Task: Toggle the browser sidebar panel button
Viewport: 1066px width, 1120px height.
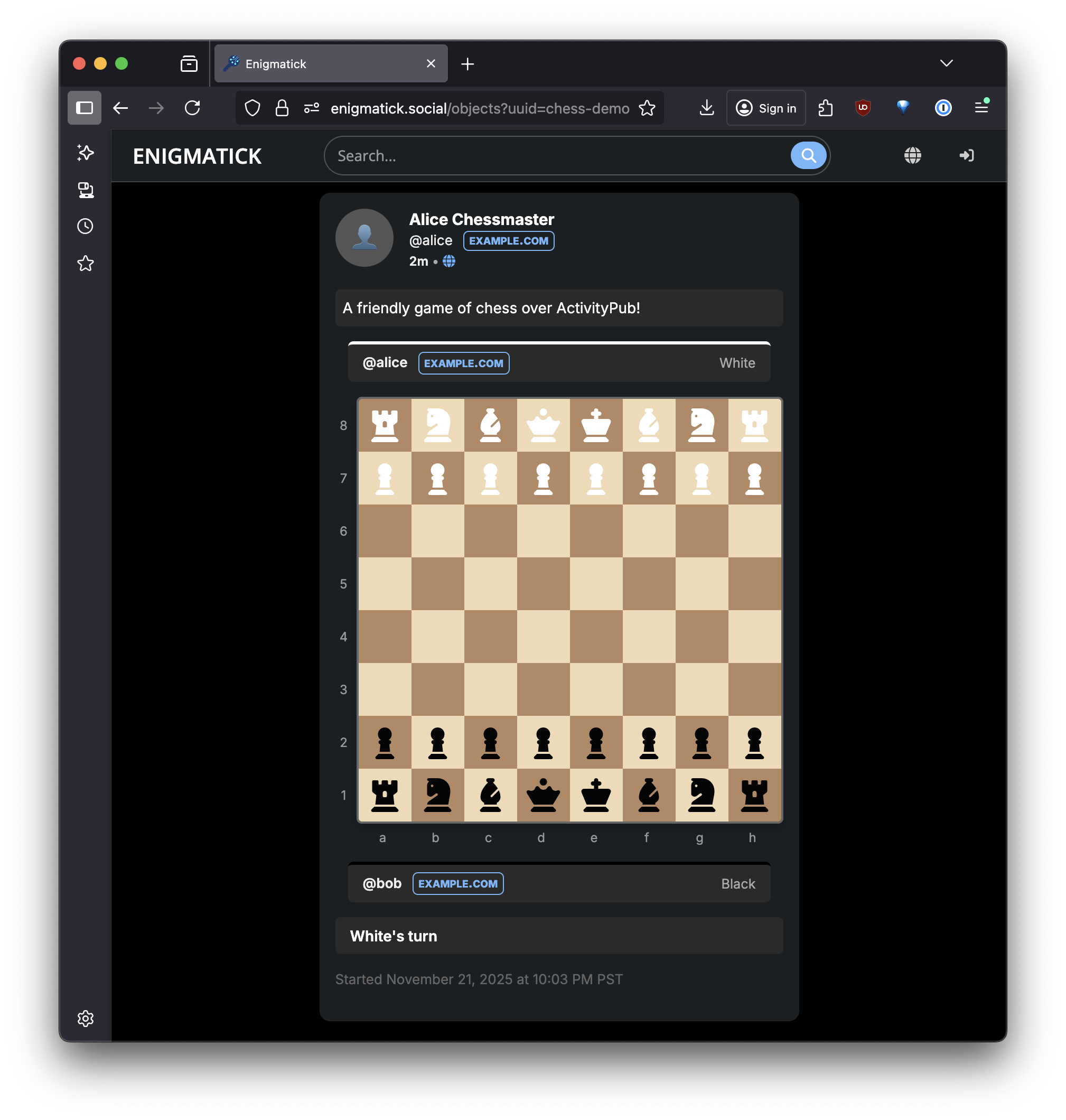Action: point(84,107)
